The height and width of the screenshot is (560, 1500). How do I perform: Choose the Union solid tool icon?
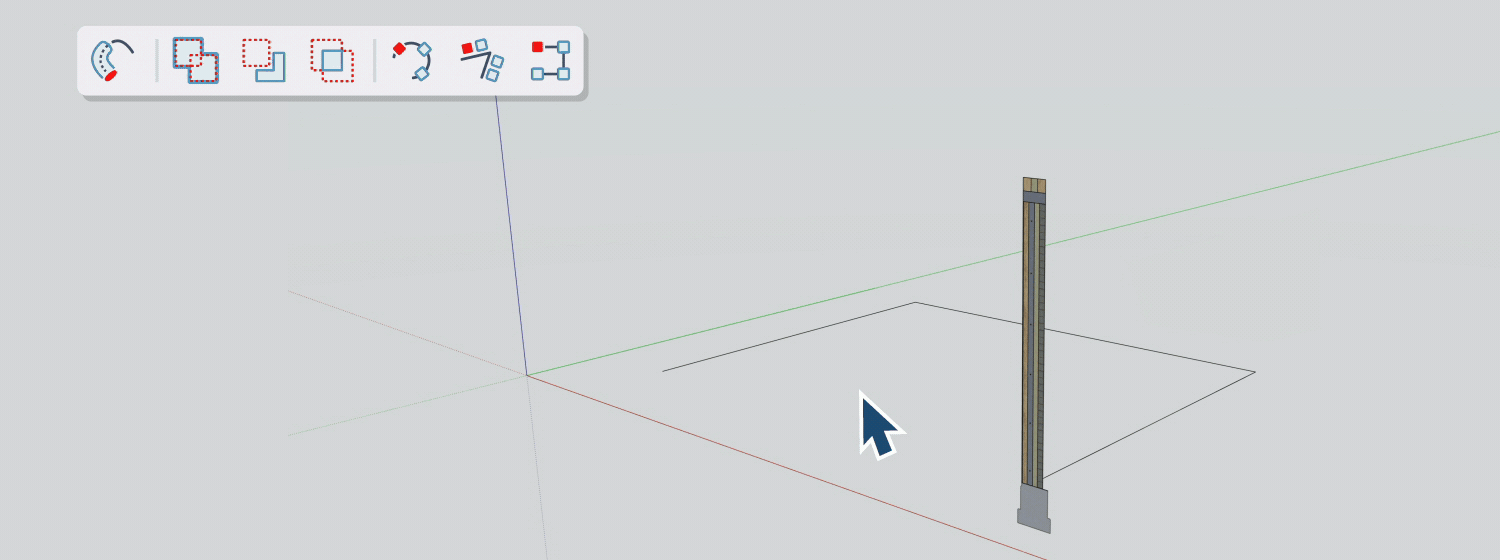[196, 60]
